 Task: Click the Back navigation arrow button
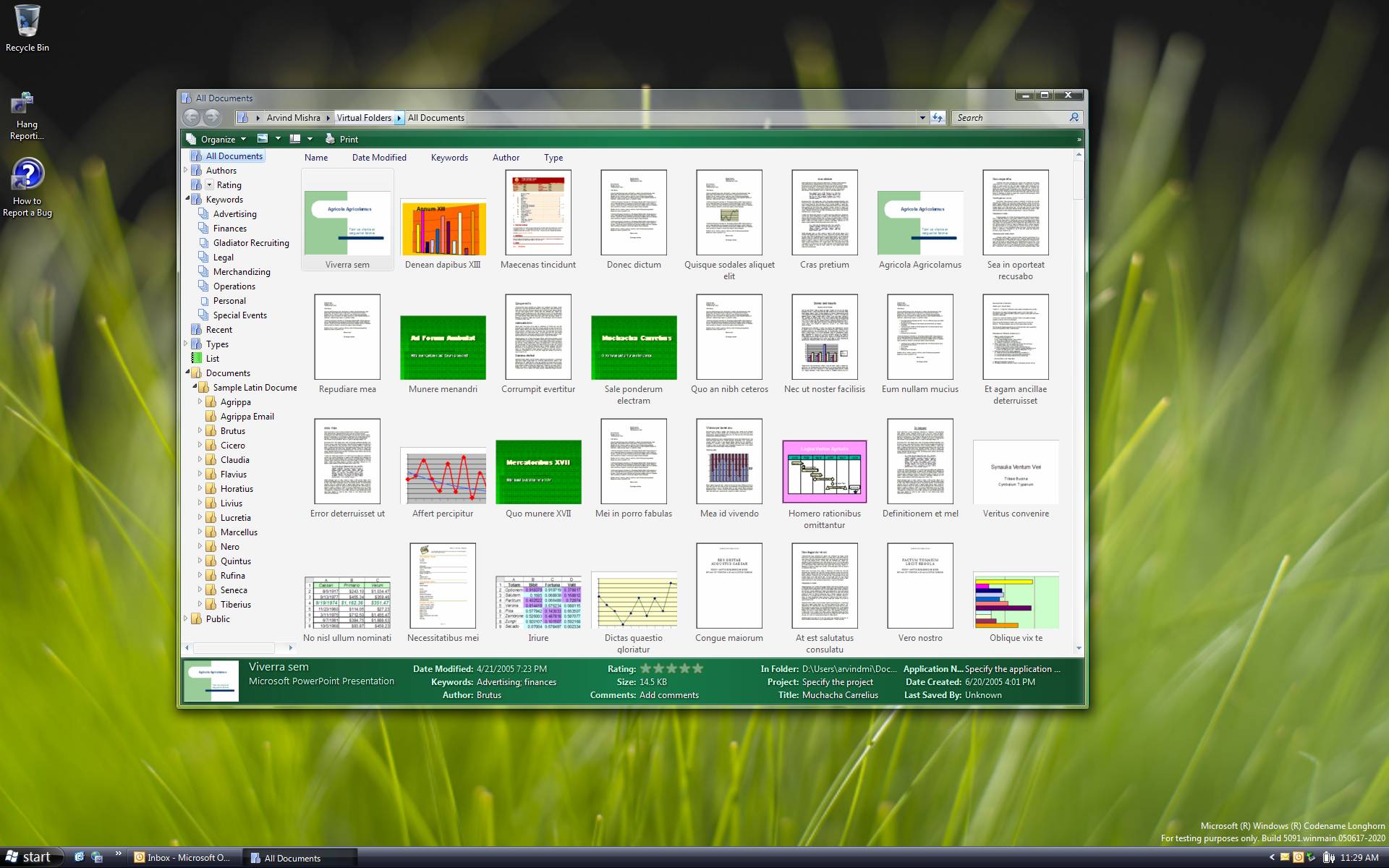coord(191,117)
